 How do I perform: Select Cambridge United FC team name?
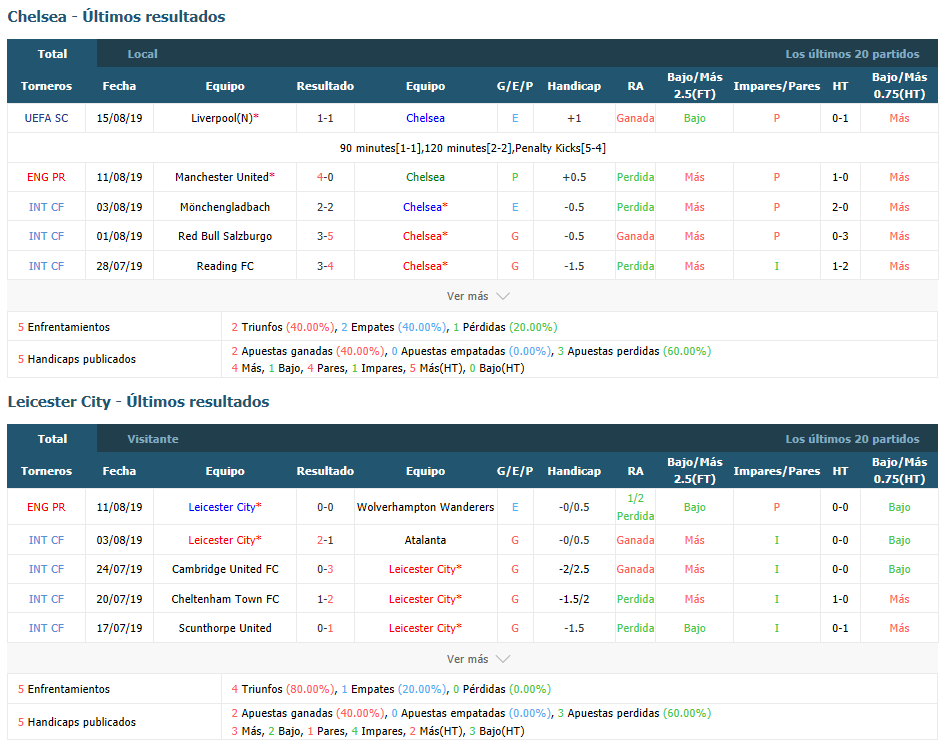point(225,569)
